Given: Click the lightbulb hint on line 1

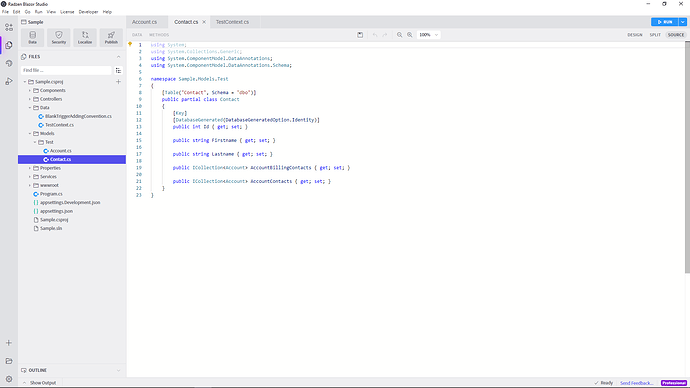Looking at the screenshot, I should pos(130,44).
